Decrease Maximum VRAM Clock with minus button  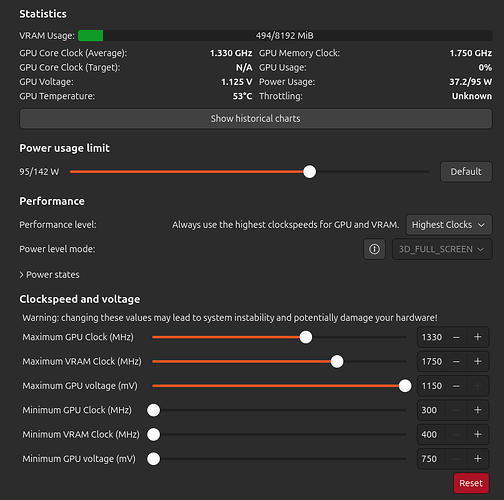pyautogui.click(x=456, y=361)
